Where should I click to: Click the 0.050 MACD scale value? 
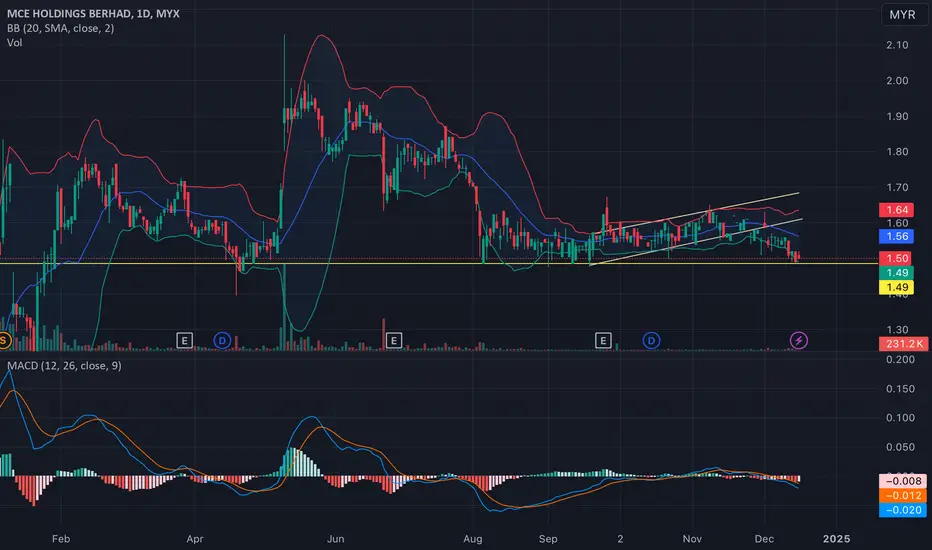900,447
